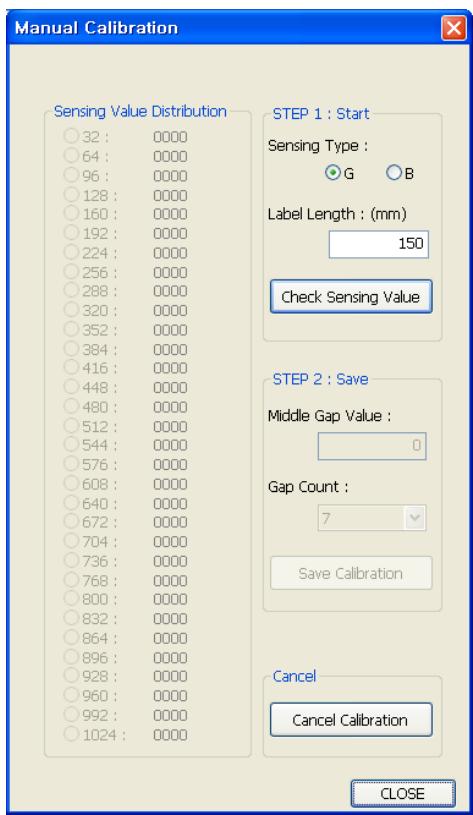Click the 'Gap Count :' label

point(308,487)
